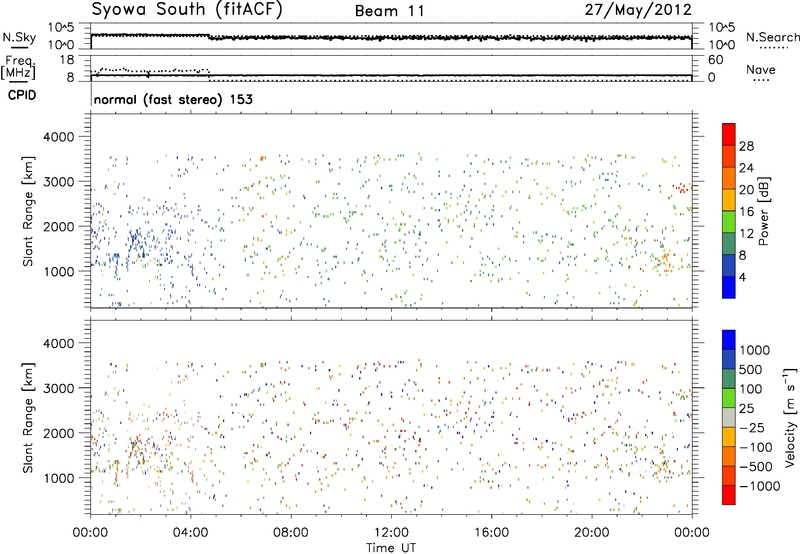The image size is (800, 554).
Task: Click the yellow 16-20 dB power swatch
Action: coord(729,200)
